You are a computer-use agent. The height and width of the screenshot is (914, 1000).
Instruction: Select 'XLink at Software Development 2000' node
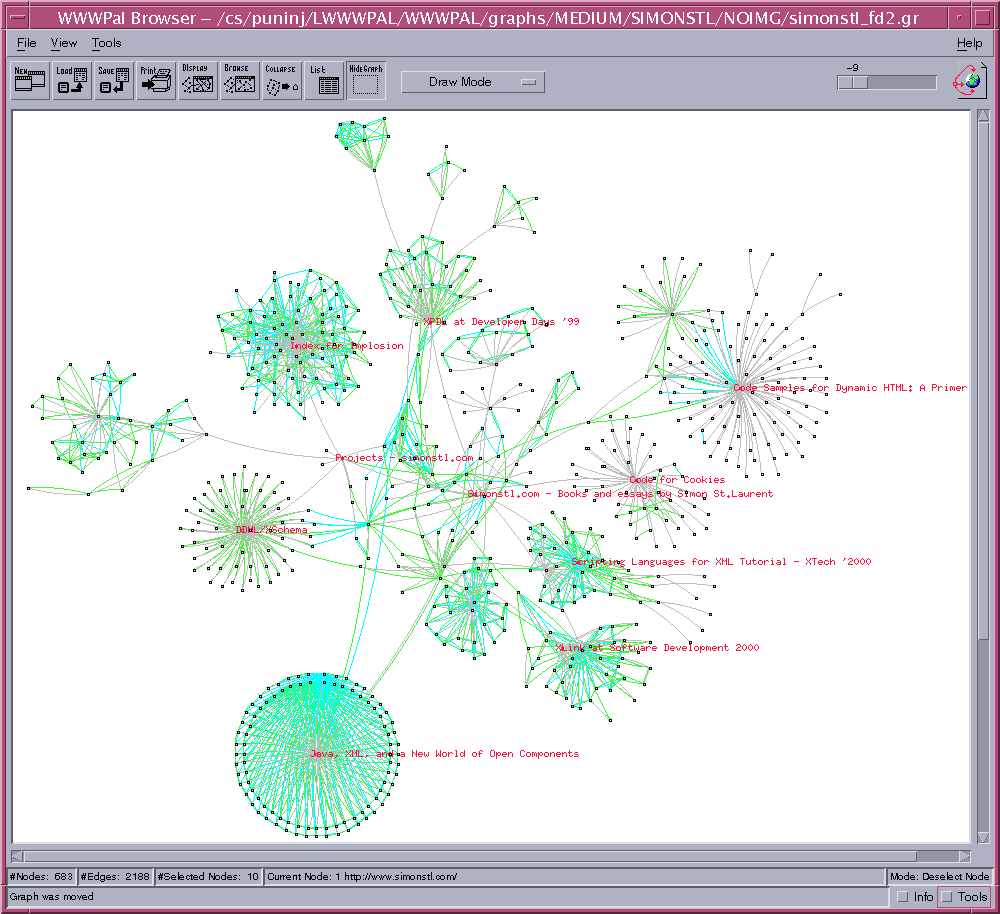coord(657,647)
